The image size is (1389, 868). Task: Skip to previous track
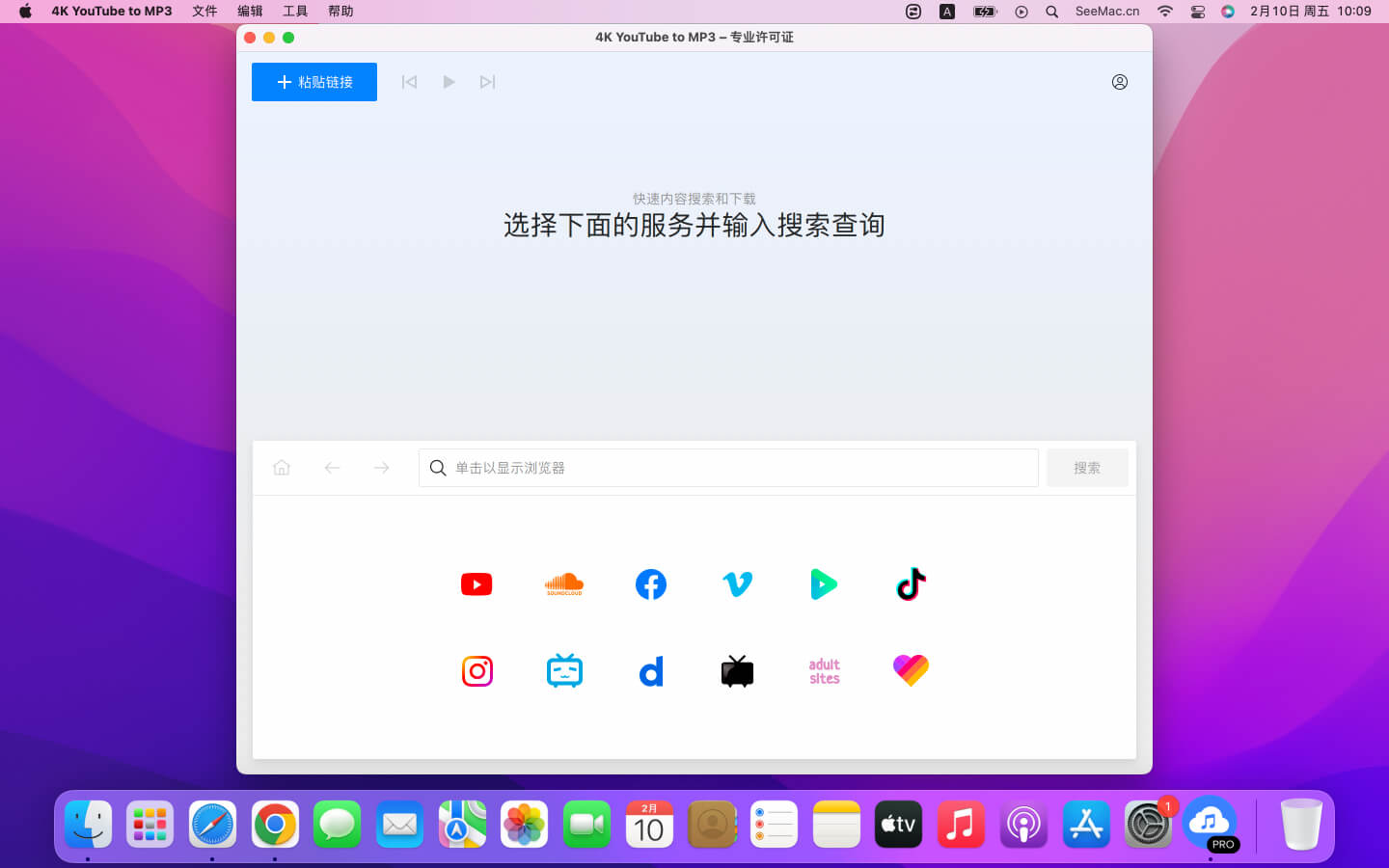[409, 82]
